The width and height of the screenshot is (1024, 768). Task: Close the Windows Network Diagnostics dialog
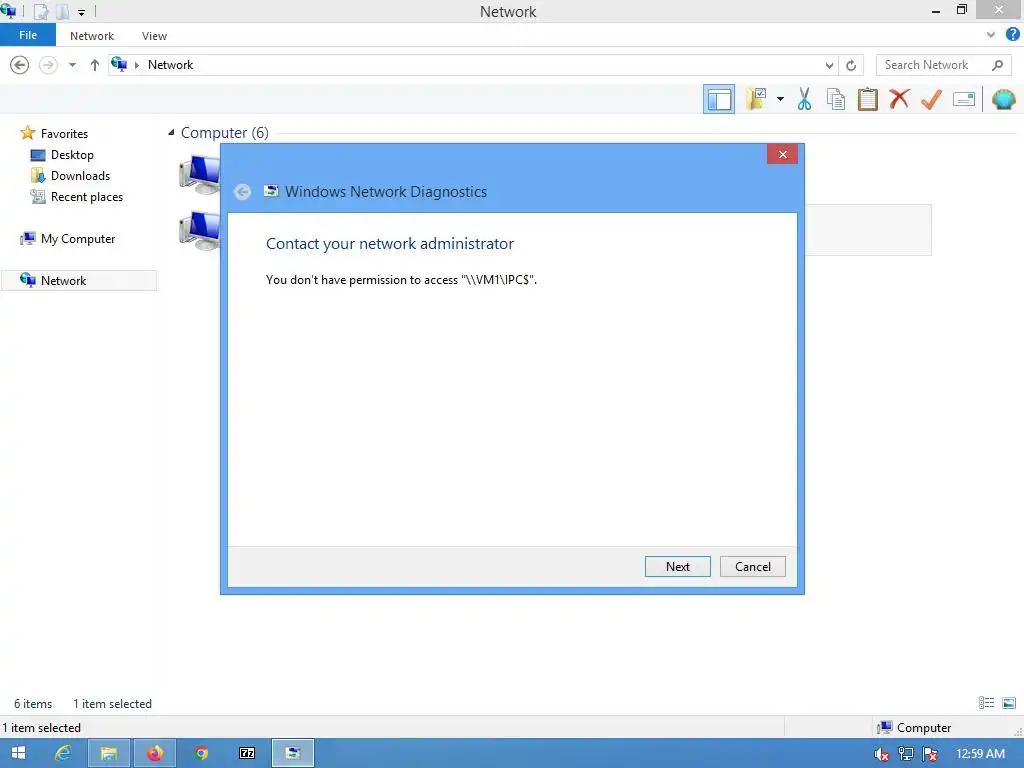point(782,155)
